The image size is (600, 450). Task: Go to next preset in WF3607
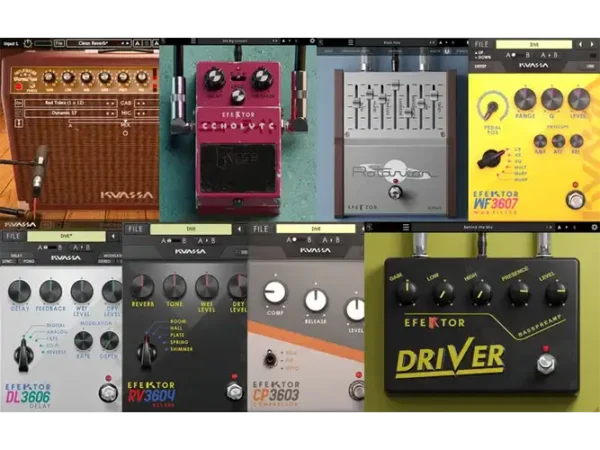pos(592,44)
